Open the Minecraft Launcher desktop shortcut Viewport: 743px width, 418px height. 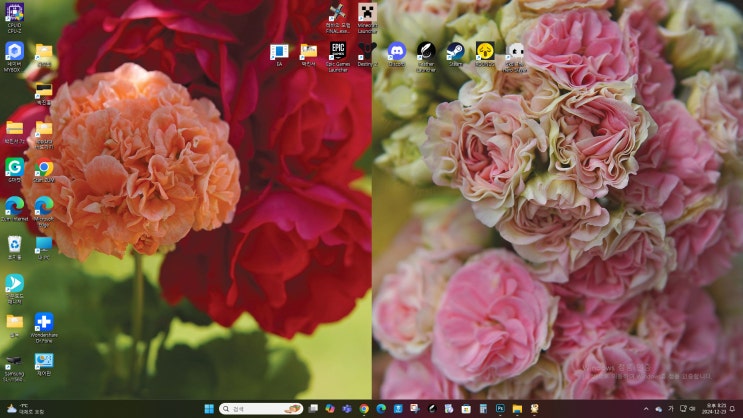(x=367, y=18)
